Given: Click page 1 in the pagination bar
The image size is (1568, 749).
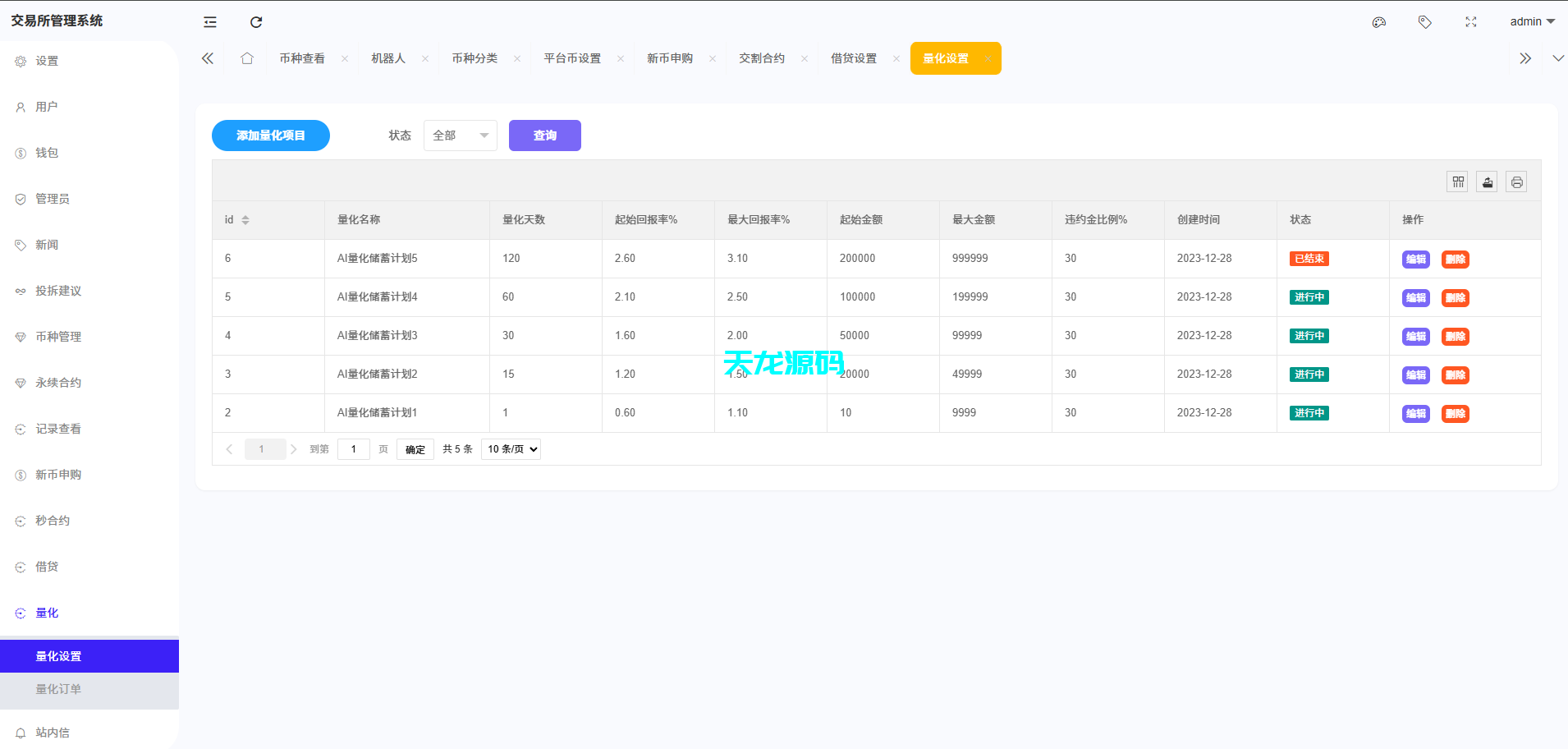Looking at the screenshot, I should coord(264,449).
